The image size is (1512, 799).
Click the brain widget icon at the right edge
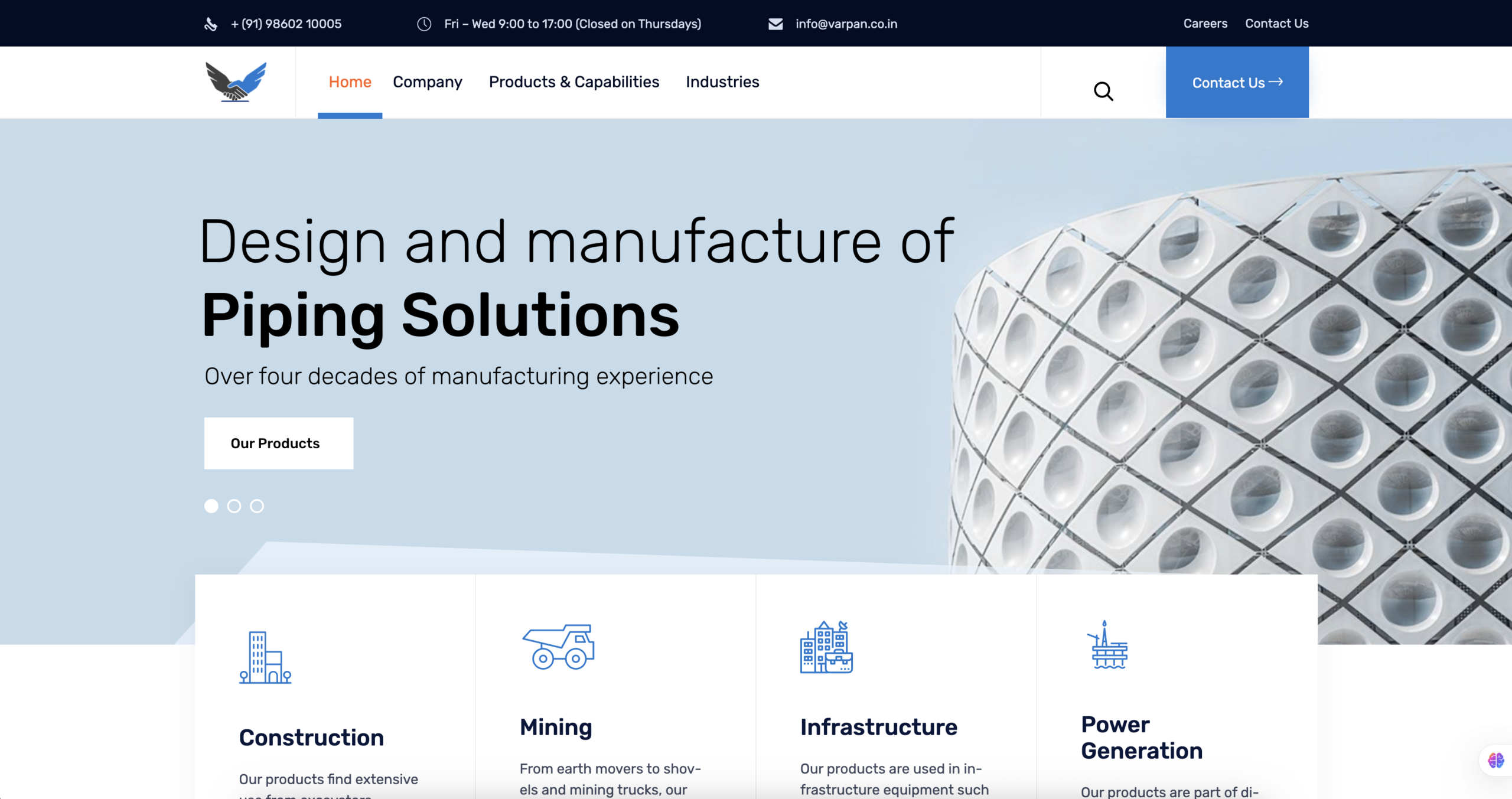(x=1495, y=760)
